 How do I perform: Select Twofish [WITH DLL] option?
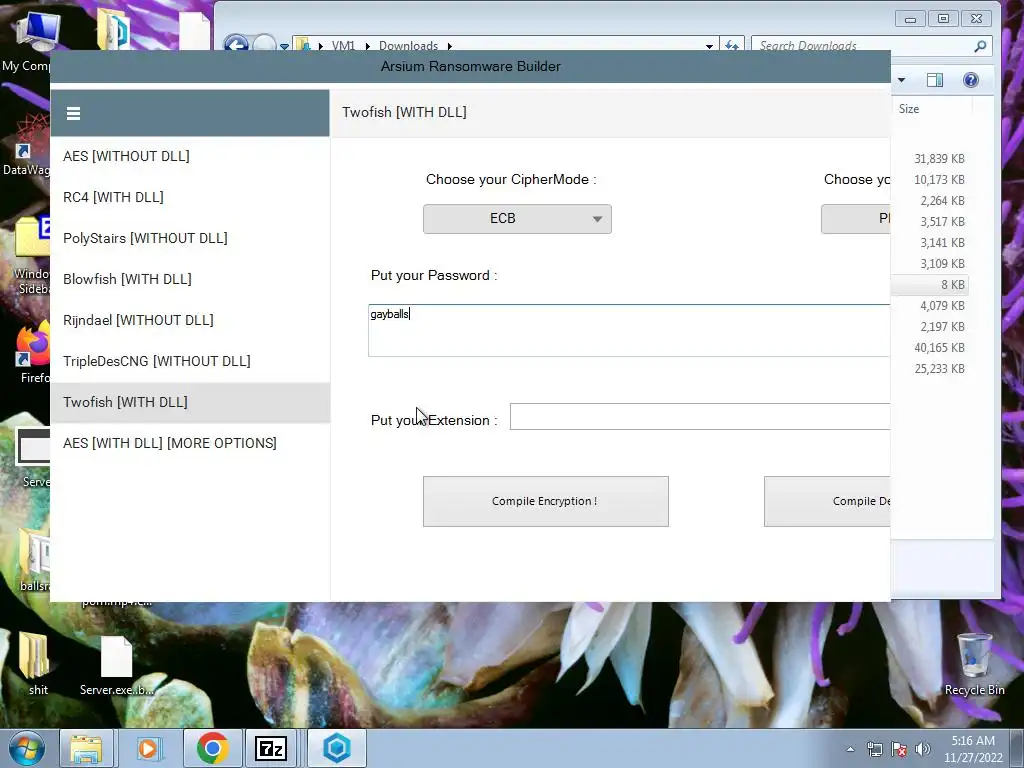pyautogui.click(x=190, y=402)
